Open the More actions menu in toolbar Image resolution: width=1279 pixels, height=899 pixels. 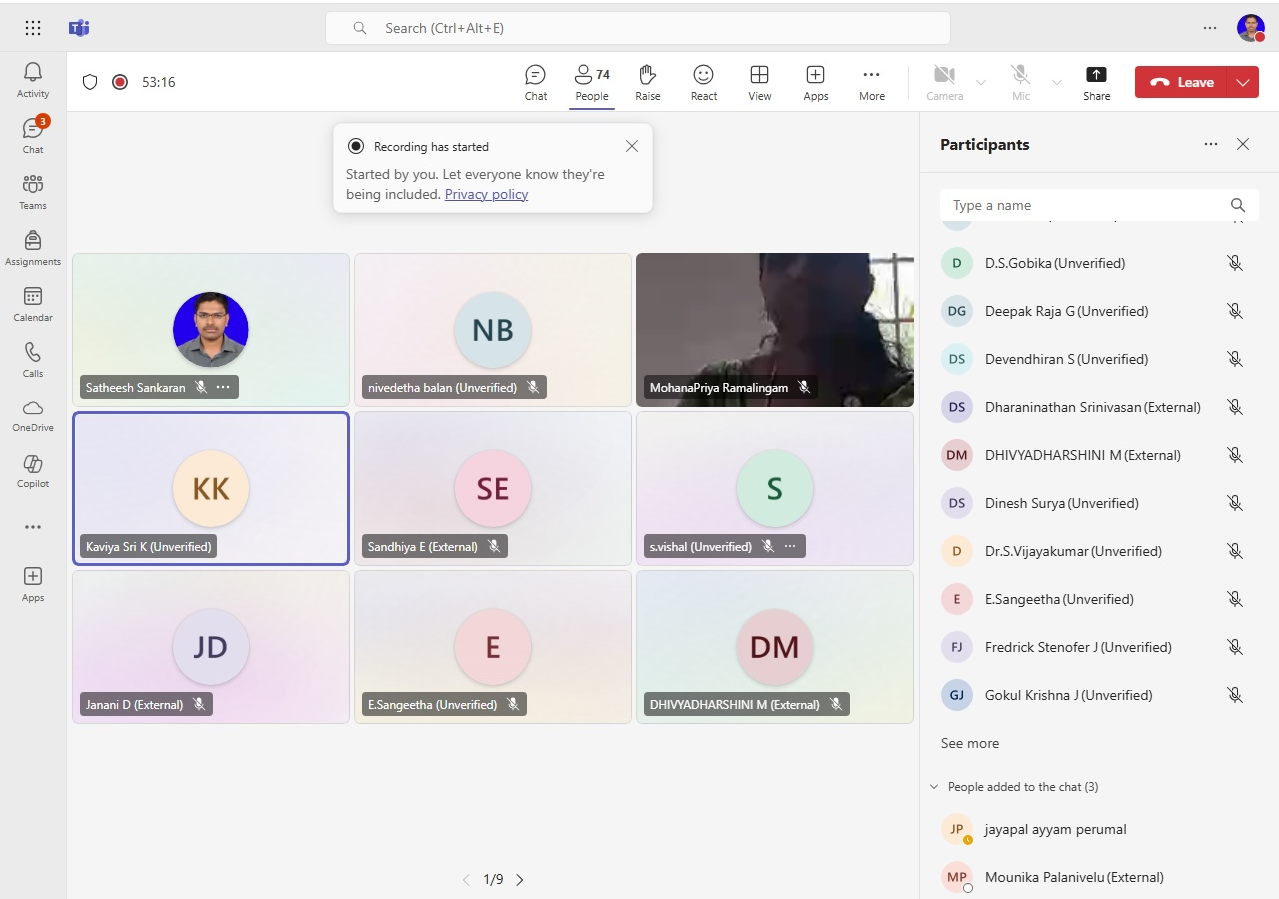[872, 82]
